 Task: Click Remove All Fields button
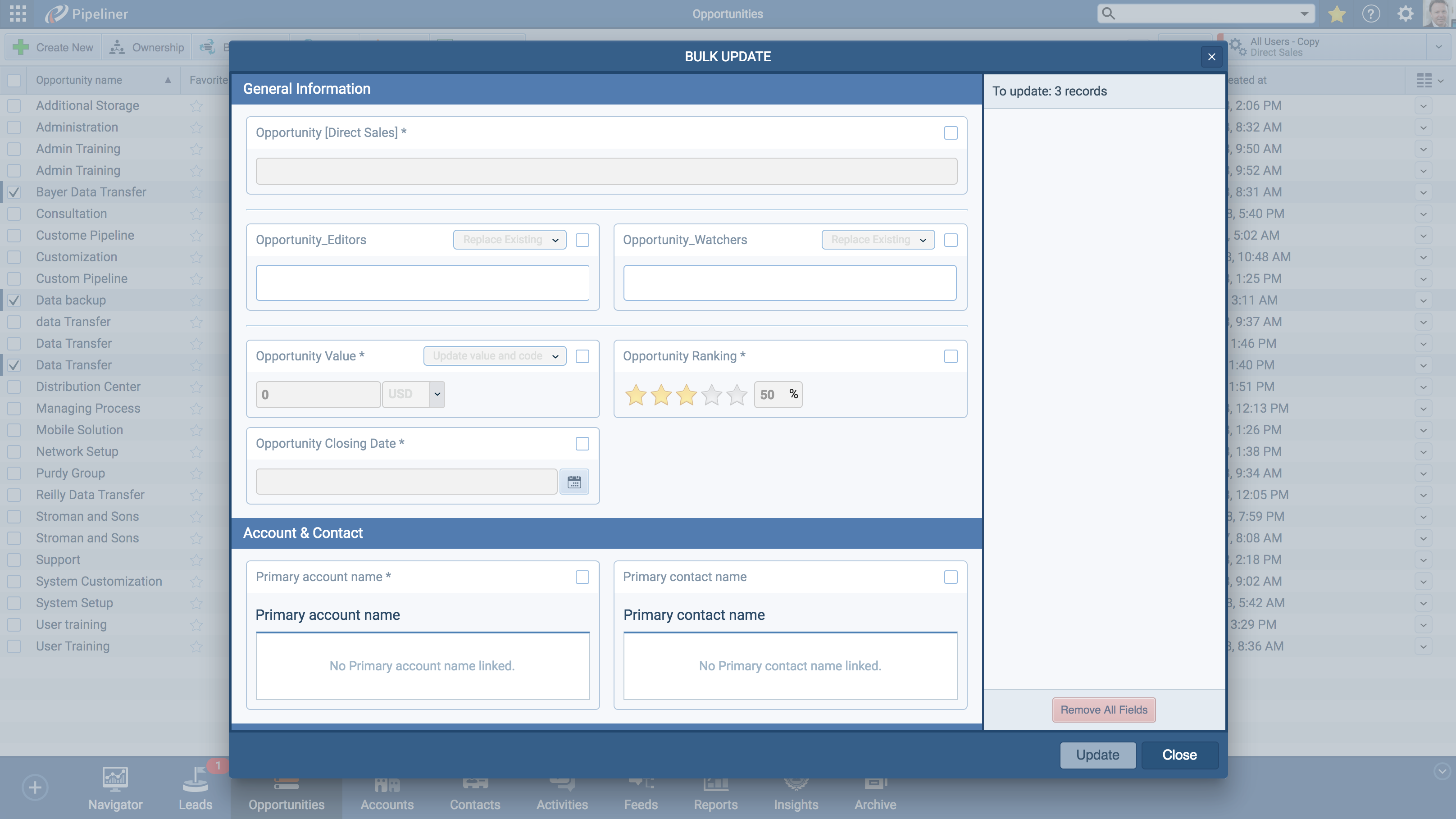tap(1103, 710)
